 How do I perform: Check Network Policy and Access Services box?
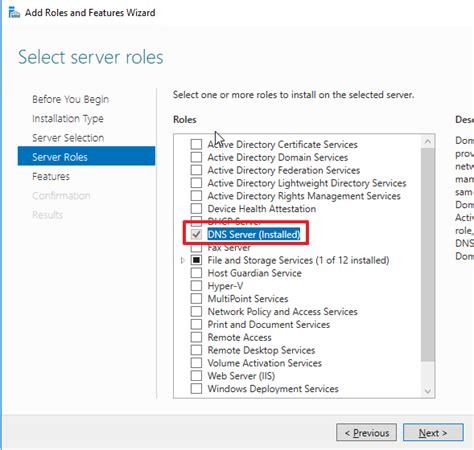tap(196, 311)
